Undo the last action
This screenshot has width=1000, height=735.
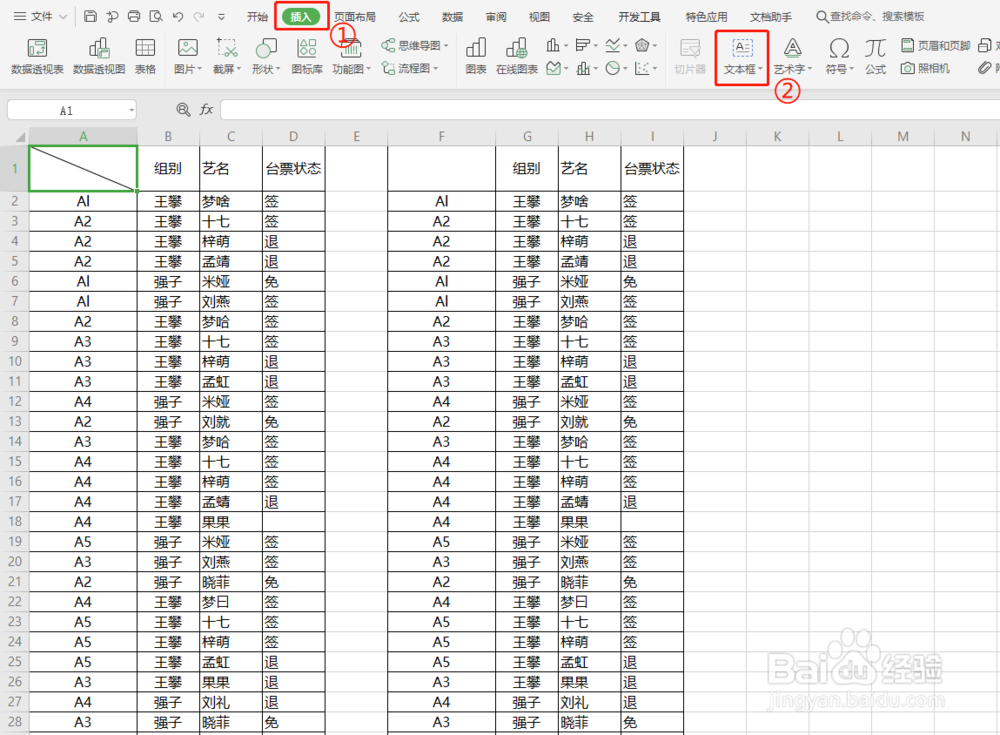pos(178,17)
